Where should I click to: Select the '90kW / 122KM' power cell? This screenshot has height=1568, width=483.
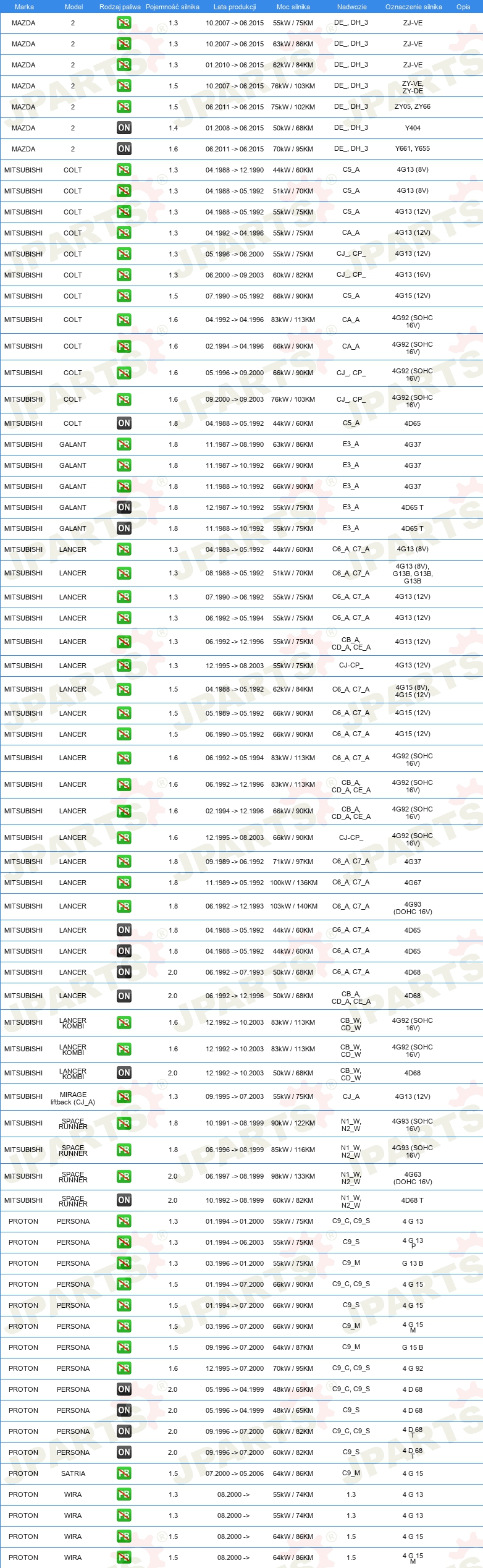pyautogui.click(x=293, y=1123)
